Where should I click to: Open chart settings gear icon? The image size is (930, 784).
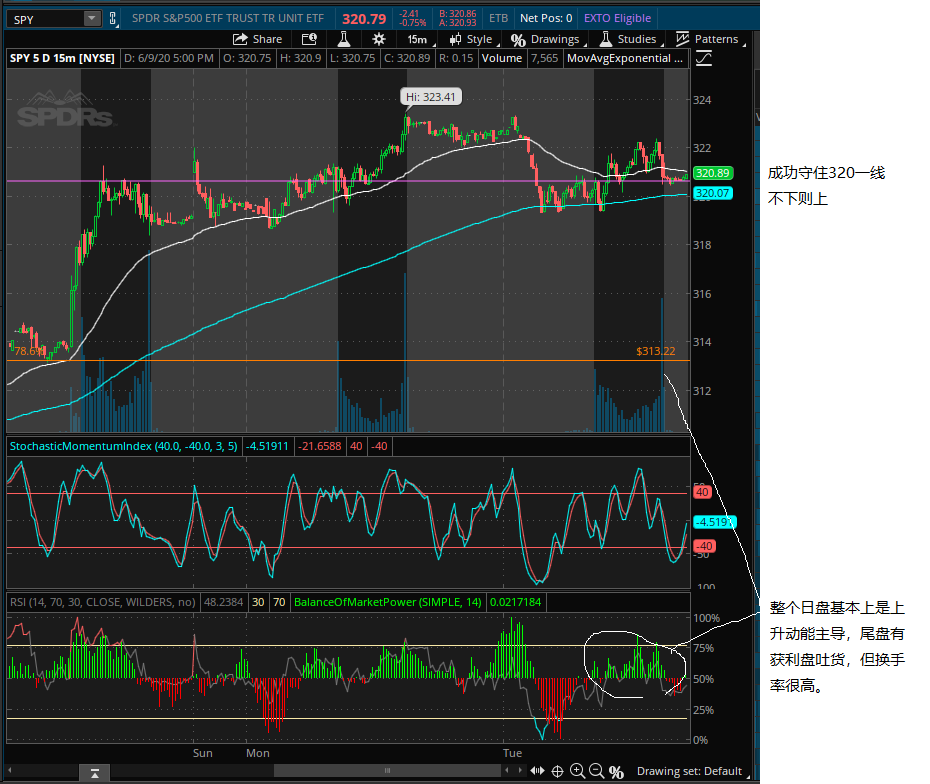tap(378, 39)
